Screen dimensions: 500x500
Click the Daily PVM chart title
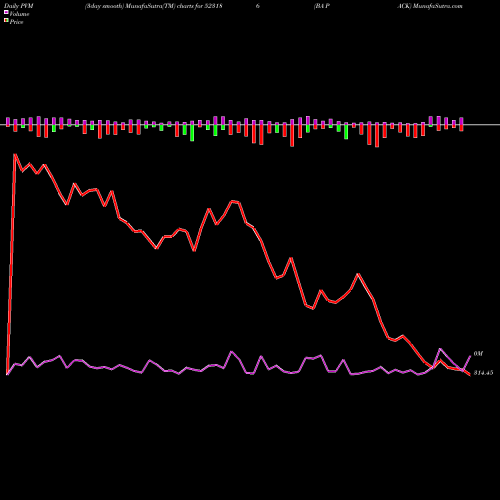[x=19, y=6]
